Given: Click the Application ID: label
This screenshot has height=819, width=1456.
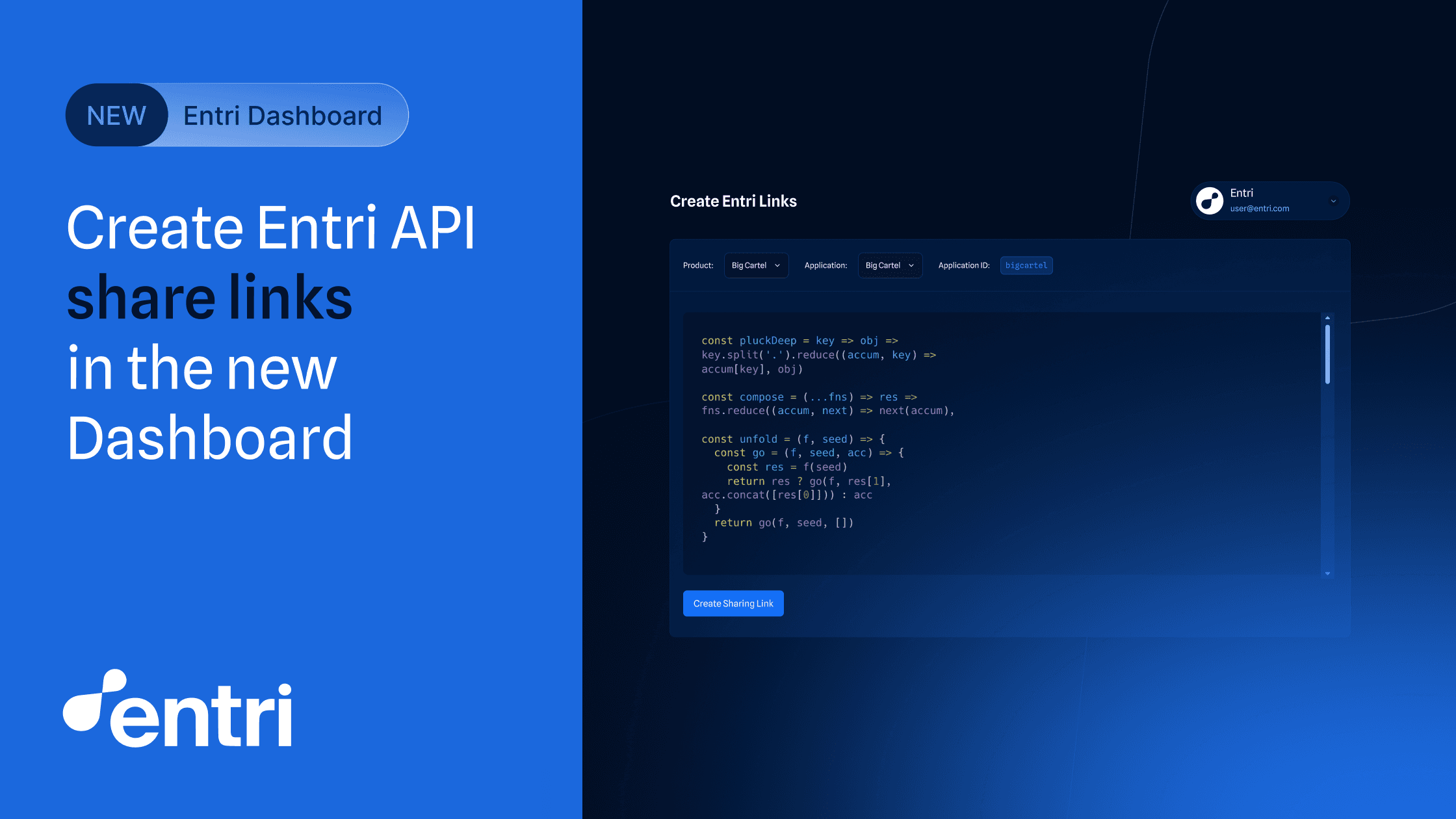Looking at the screenshot, I should (963, 265).
